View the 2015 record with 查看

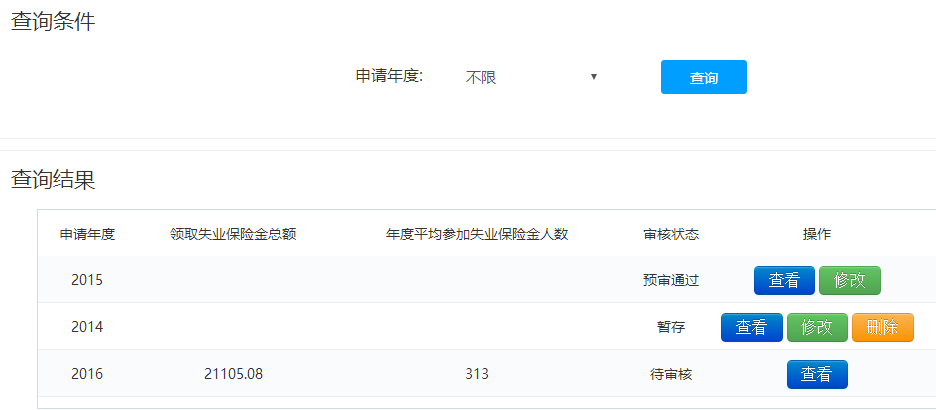click(x=784, y=281)
